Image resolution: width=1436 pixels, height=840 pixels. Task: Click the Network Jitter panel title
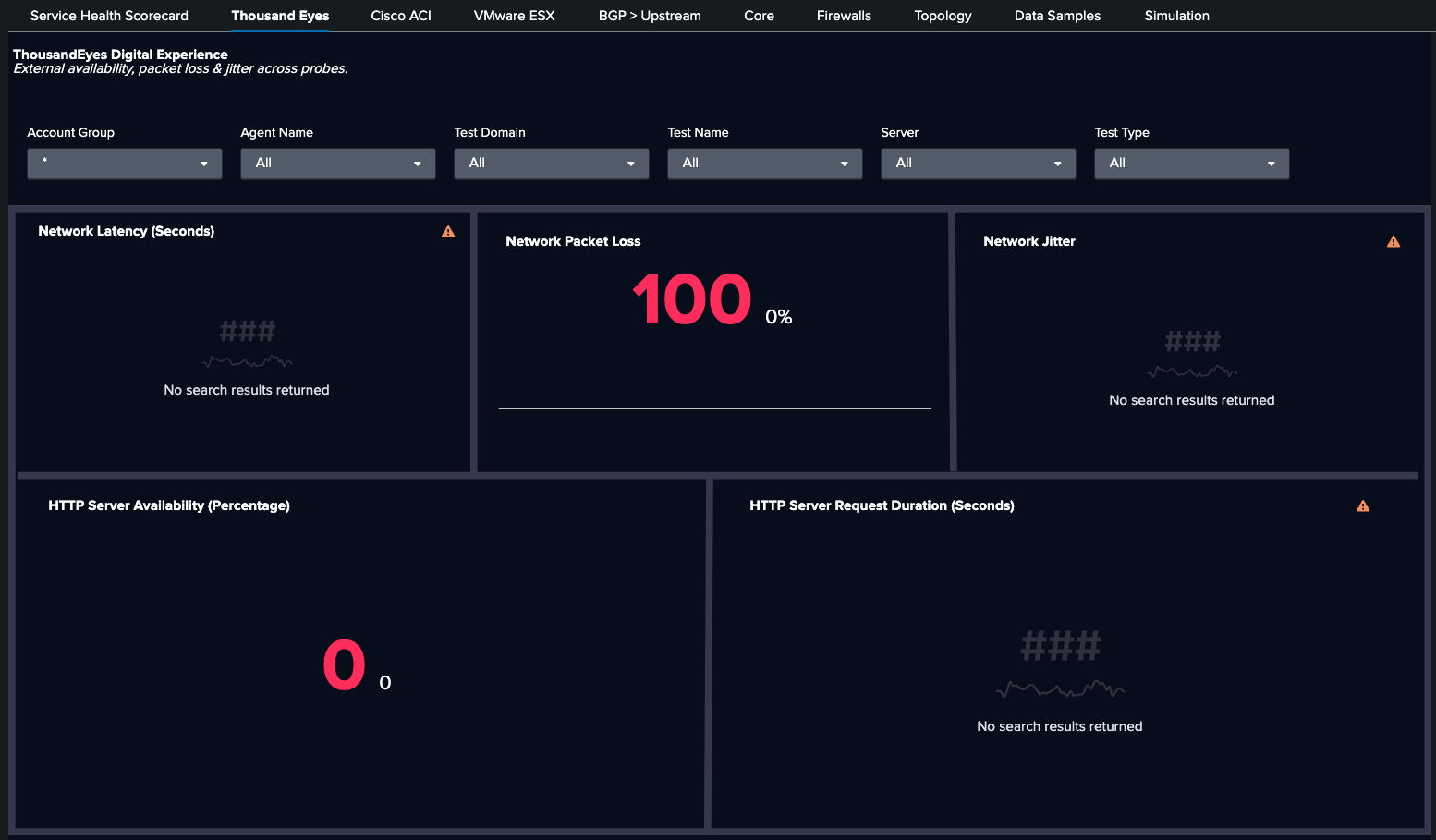coord(1029,241)
